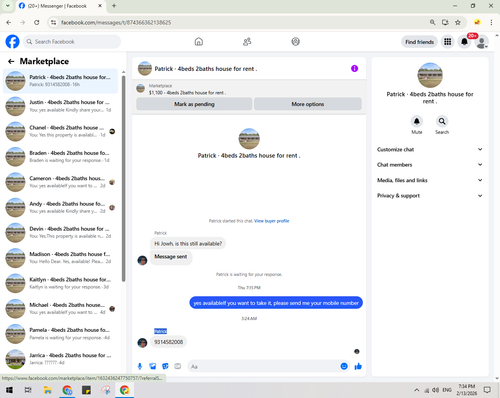500x398 pixels.
Task: Click the 'Hi Jowh, is this still available?' message
Action: pos(188,244)
